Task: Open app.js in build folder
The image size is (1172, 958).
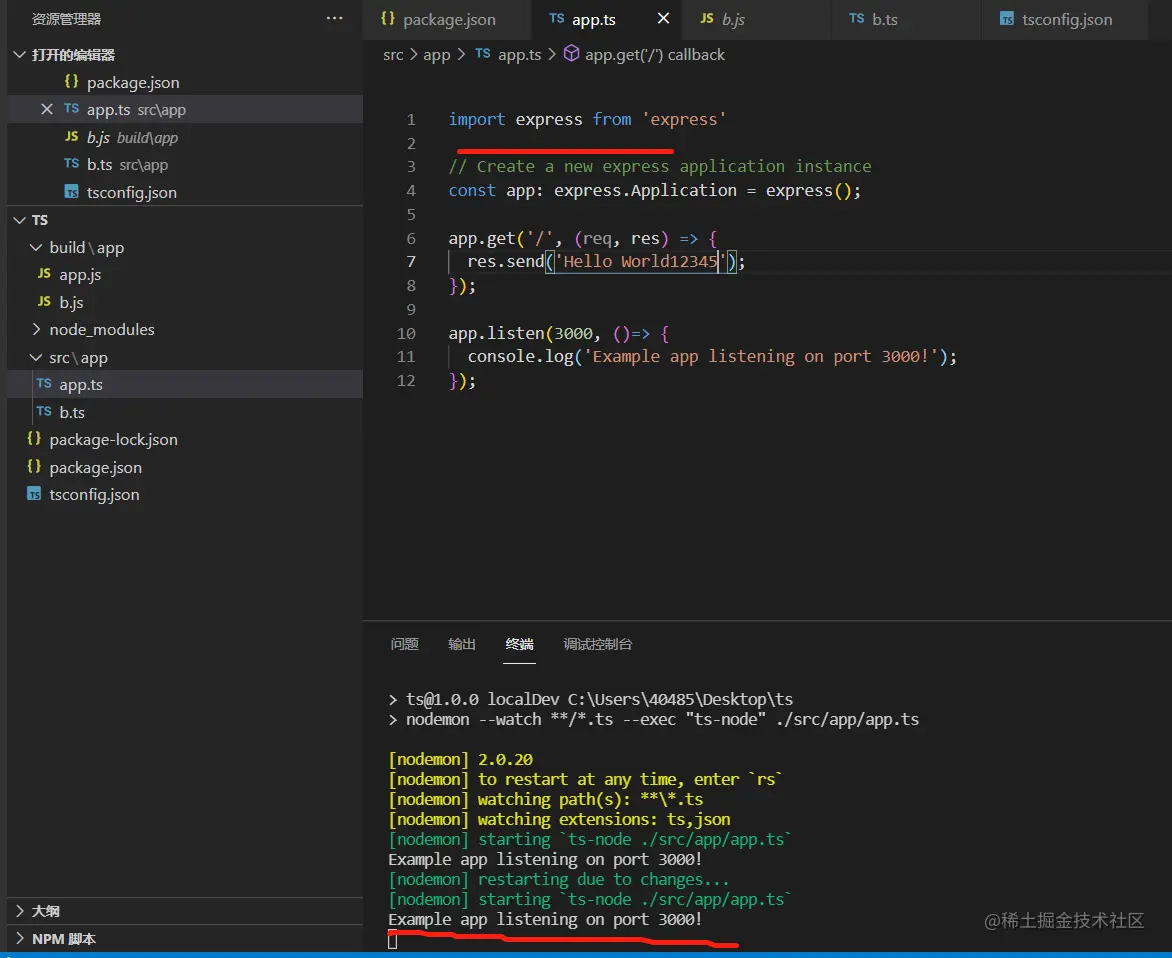Action: point(185,274)
